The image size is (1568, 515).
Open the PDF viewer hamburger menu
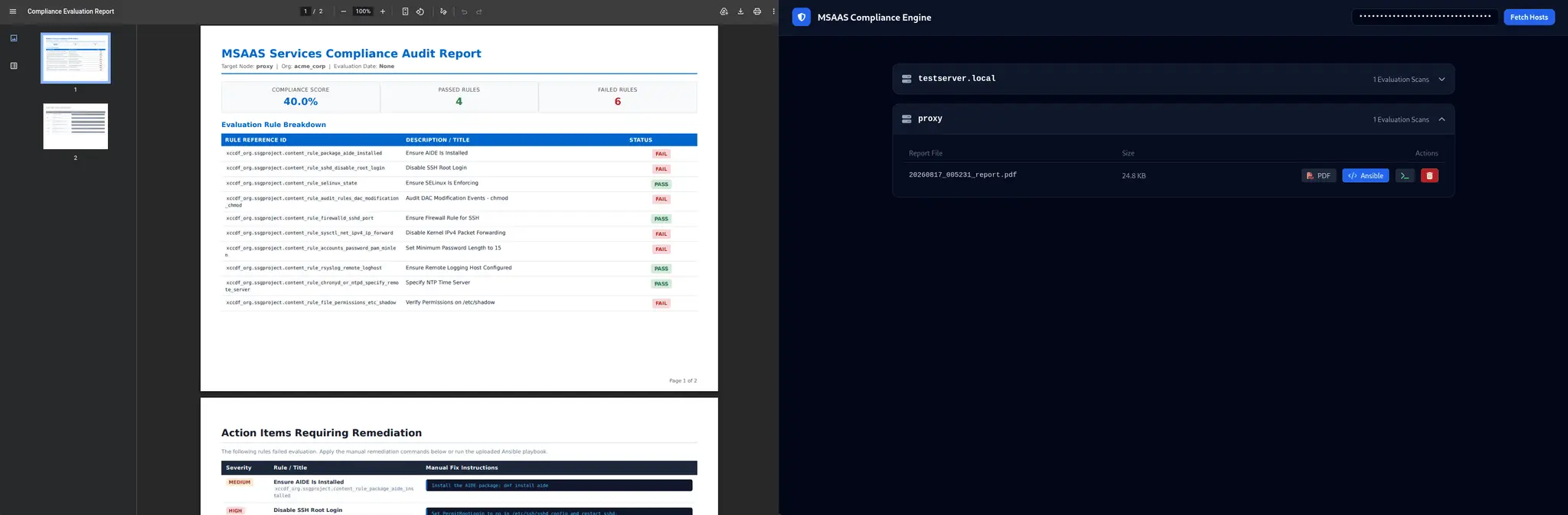coord(12,11)
